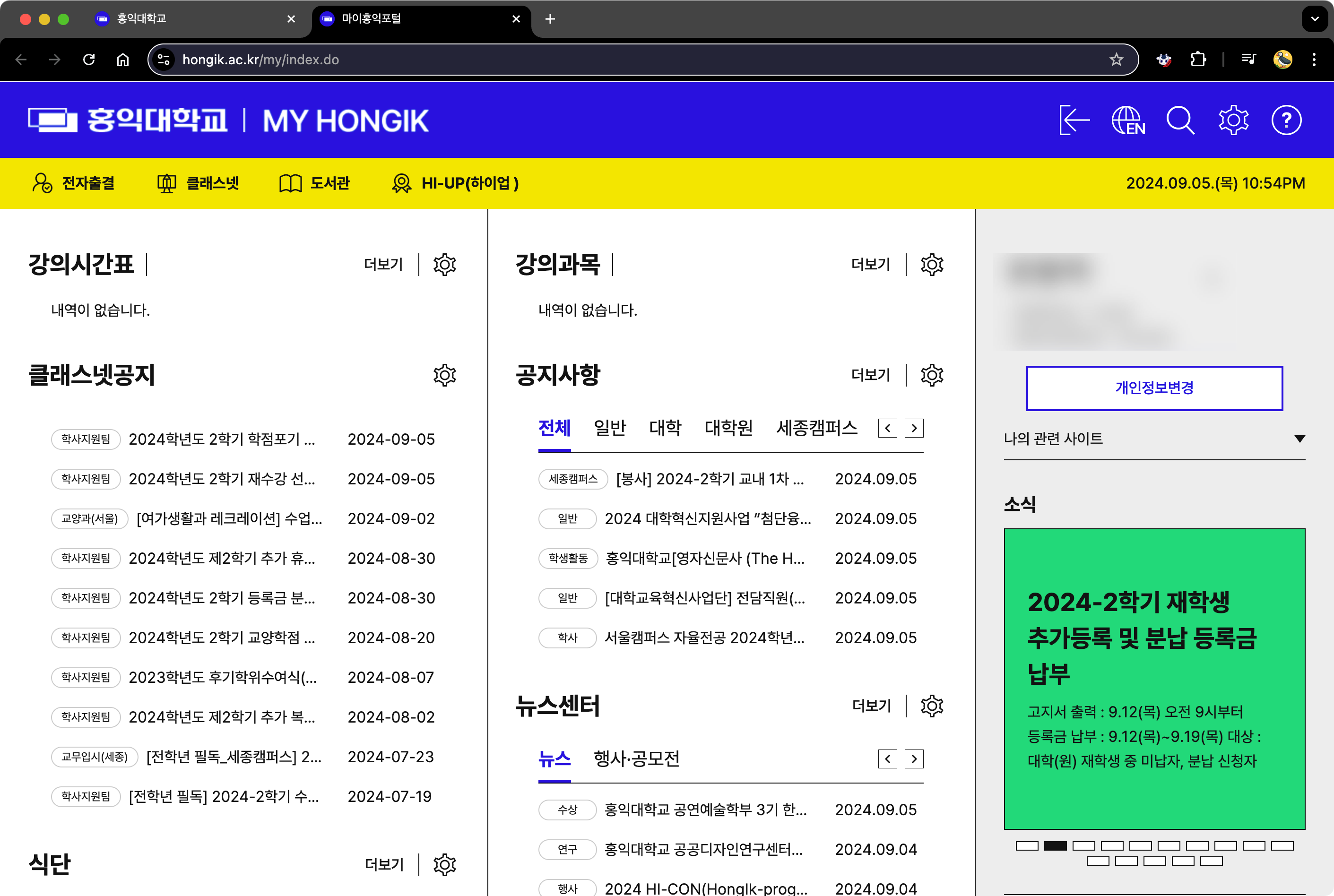Select the 대학 tab in 공지사항
Screen dimensions: 1334x896
point(665,428)
